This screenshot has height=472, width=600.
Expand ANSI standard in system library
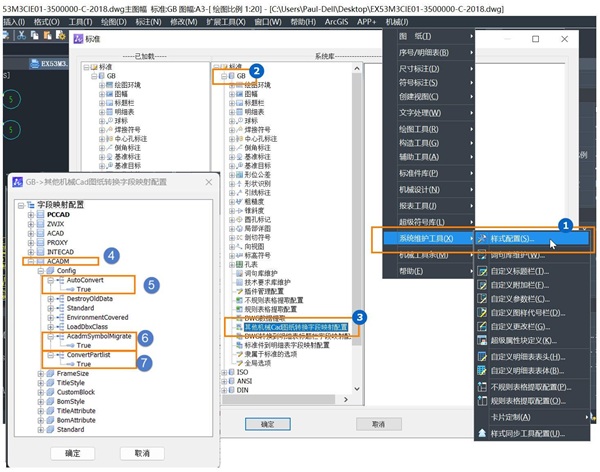pyautogui.click(x=224, y=381)
